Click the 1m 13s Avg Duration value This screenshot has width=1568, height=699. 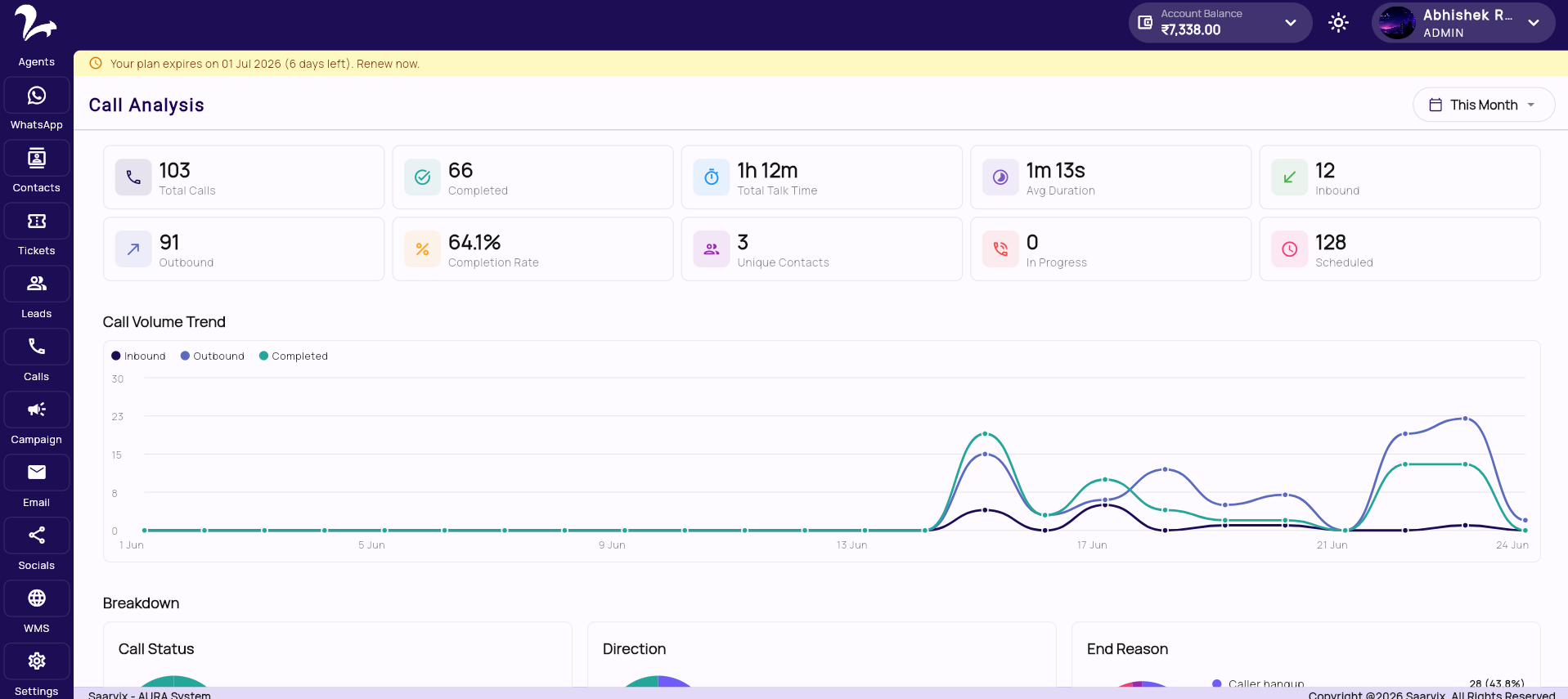point(1056,170)
